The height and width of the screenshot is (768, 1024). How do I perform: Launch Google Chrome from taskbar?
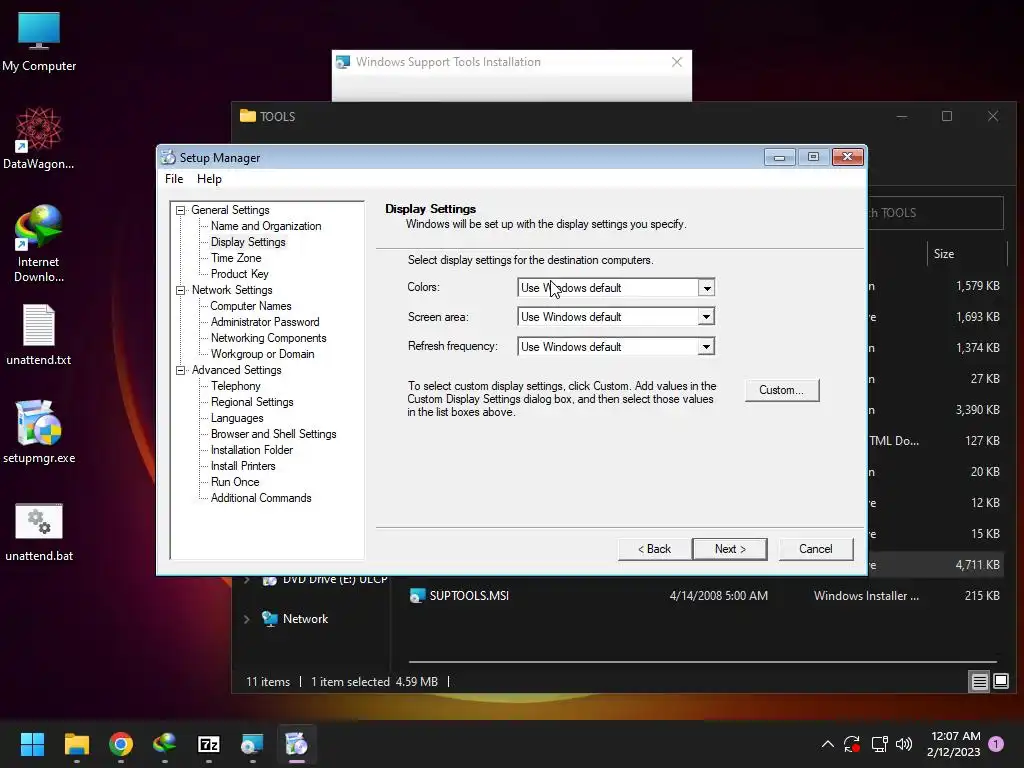121,744
